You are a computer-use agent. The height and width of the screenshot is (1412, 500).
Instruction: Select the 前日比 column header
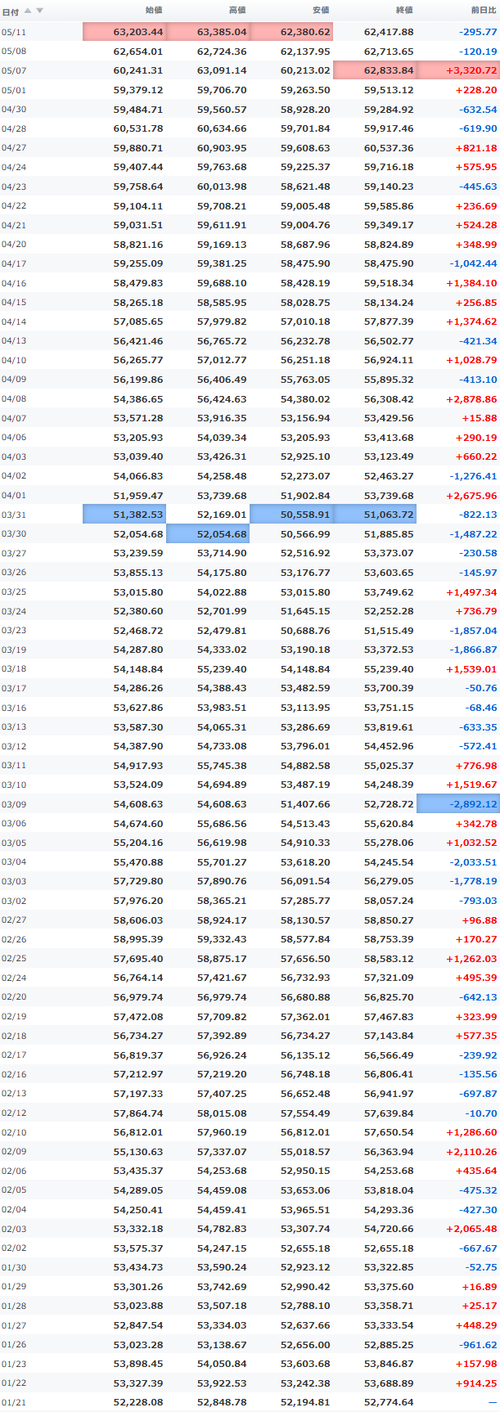click(x=483, y=11)
